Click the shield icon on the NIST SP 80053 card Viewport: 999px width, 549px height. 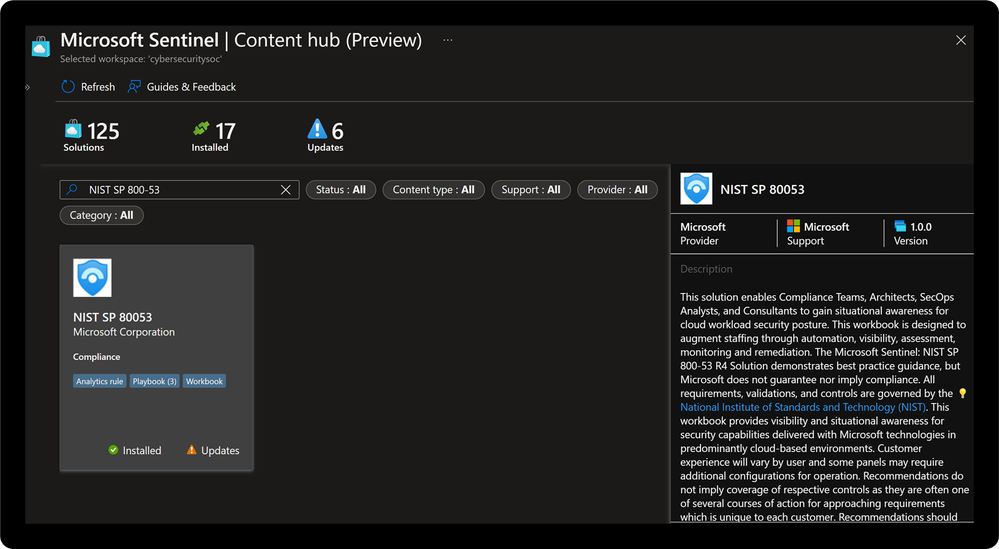tap(92, 278)
